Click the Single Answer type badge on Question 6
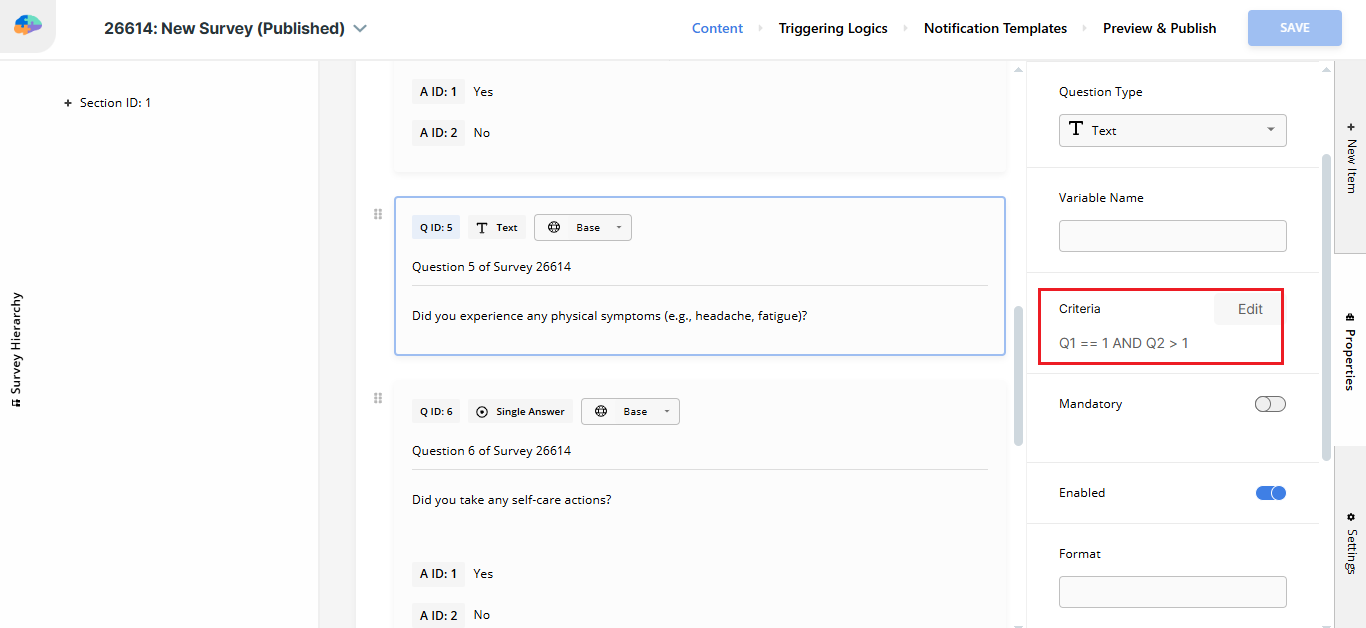Viewport: 1366px width, 628px height. click(520, 411)
